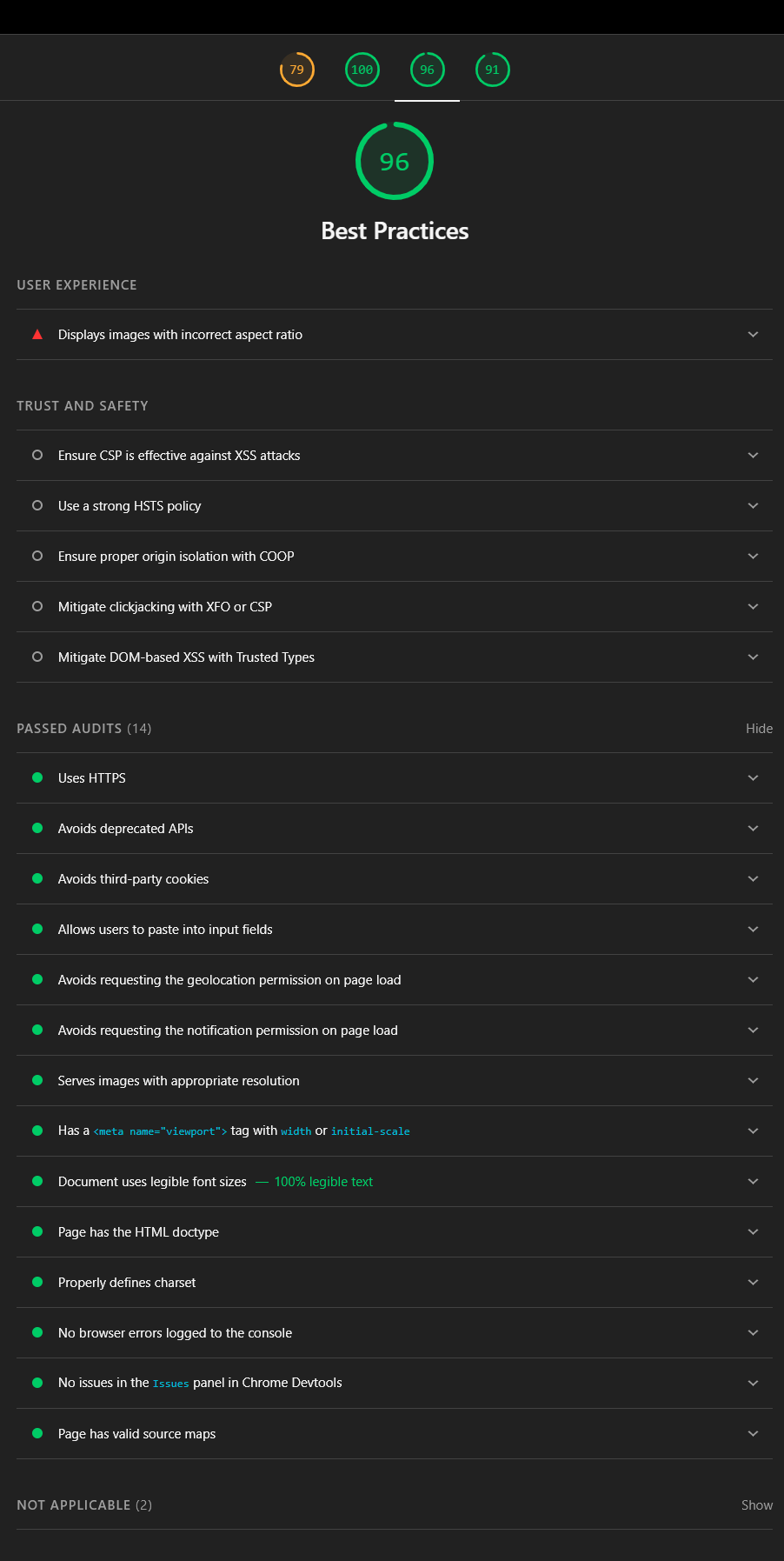784x1561 pixels.
Task: Click the orange 79 Performance score gauge
Action: [x=296, y=70]
